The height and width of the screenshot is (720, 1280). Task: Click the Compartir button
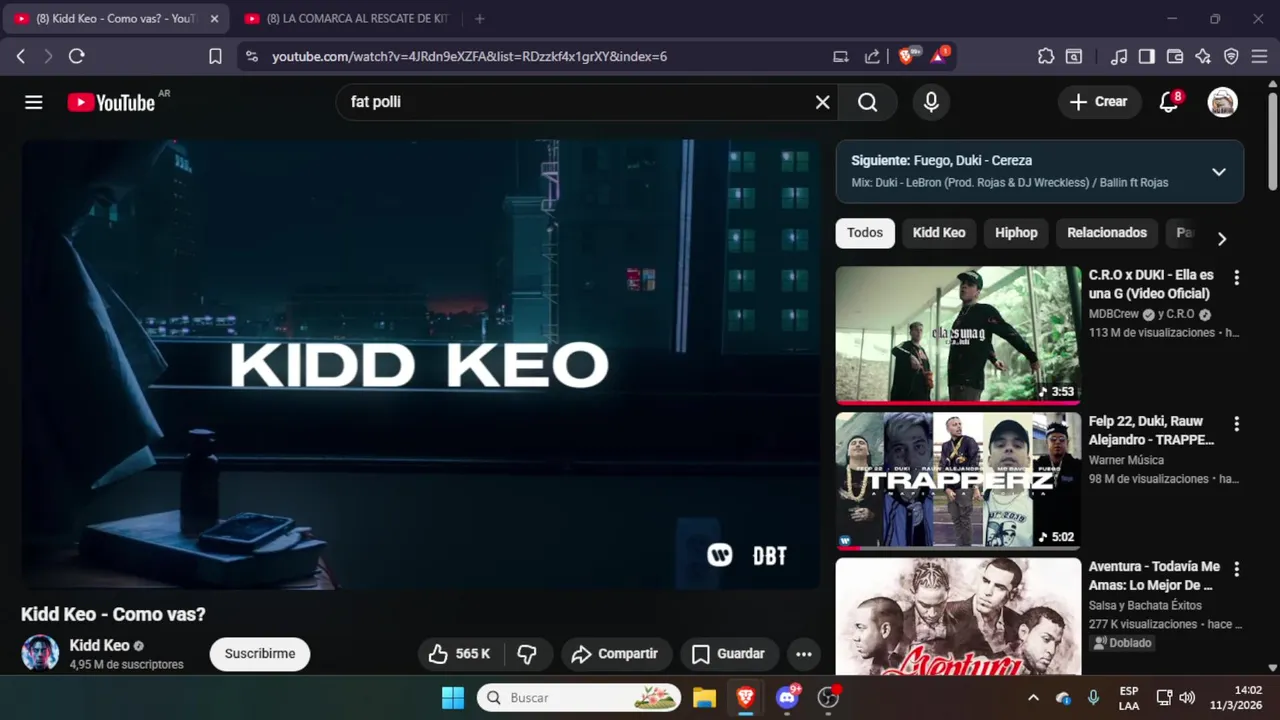(x=615, y=654)
